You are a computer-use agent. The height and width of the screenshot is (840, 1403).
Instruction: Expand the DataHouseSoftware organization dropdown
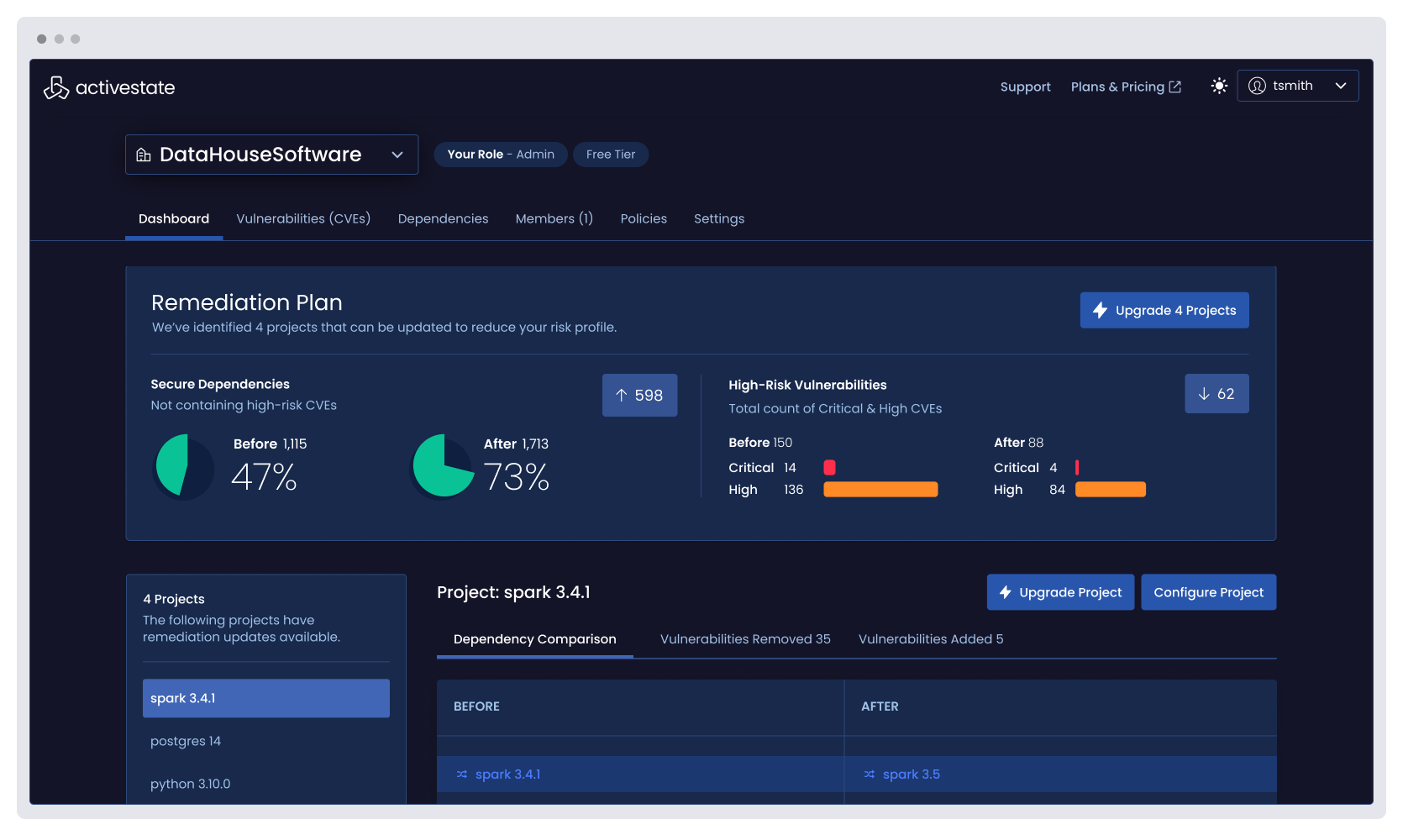(397, 155)
